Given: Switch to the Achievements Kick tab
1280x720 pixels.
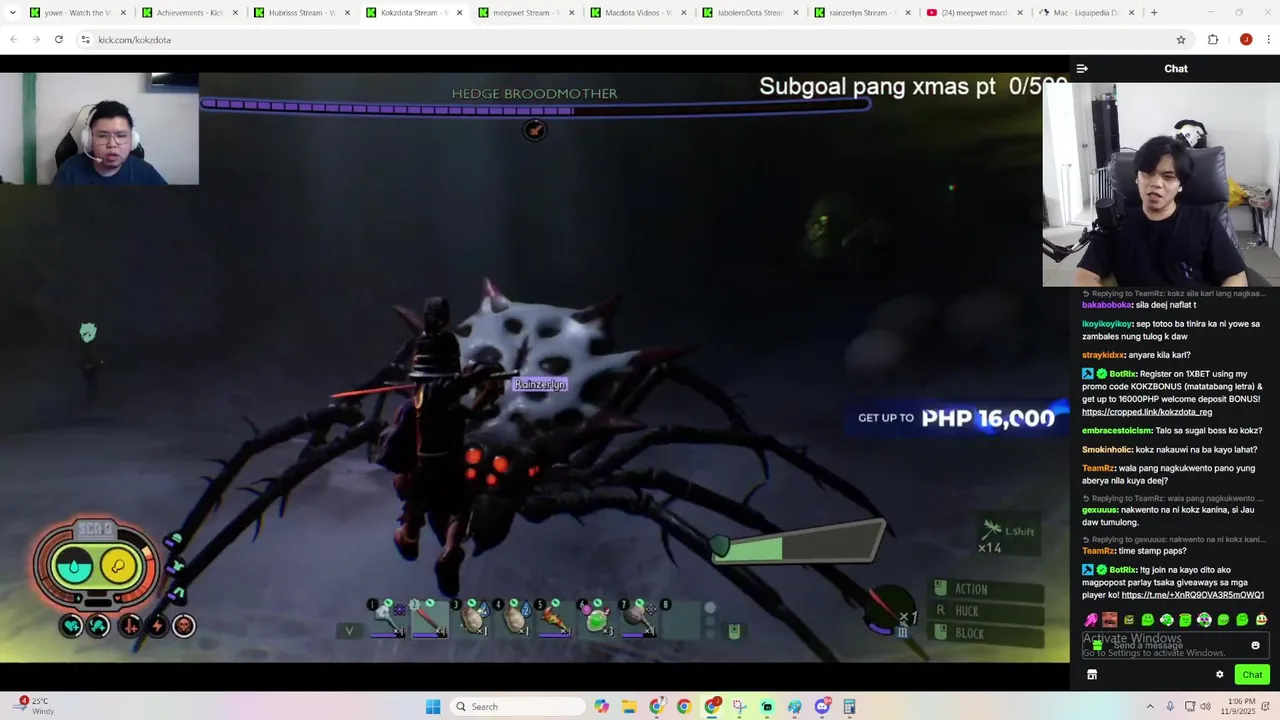Looking at the screenshot, I should (x=189, y=13).
